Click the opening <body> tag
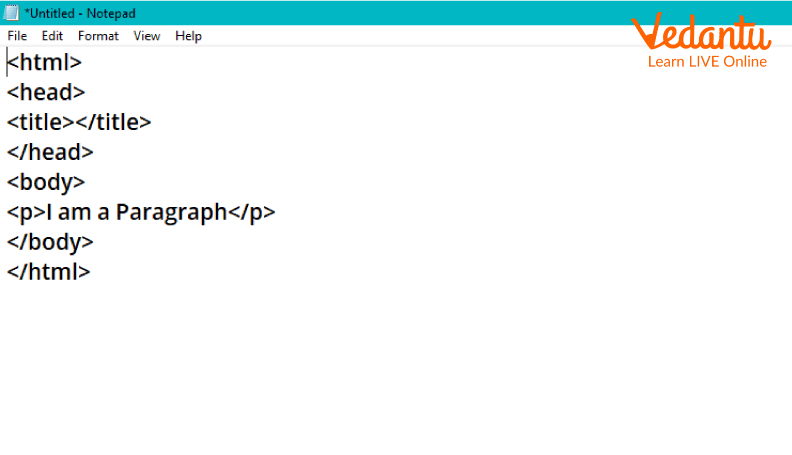792x455 pixels. [x=46, y=182]
